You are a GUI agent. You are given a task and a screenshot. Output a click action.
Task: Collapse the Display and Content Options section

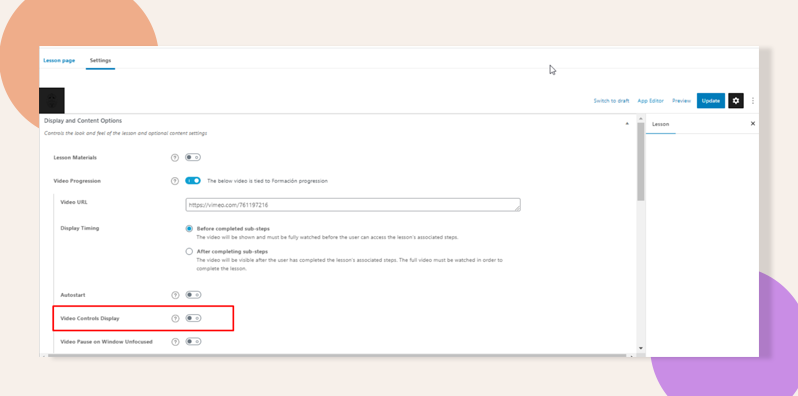[626, 124]
